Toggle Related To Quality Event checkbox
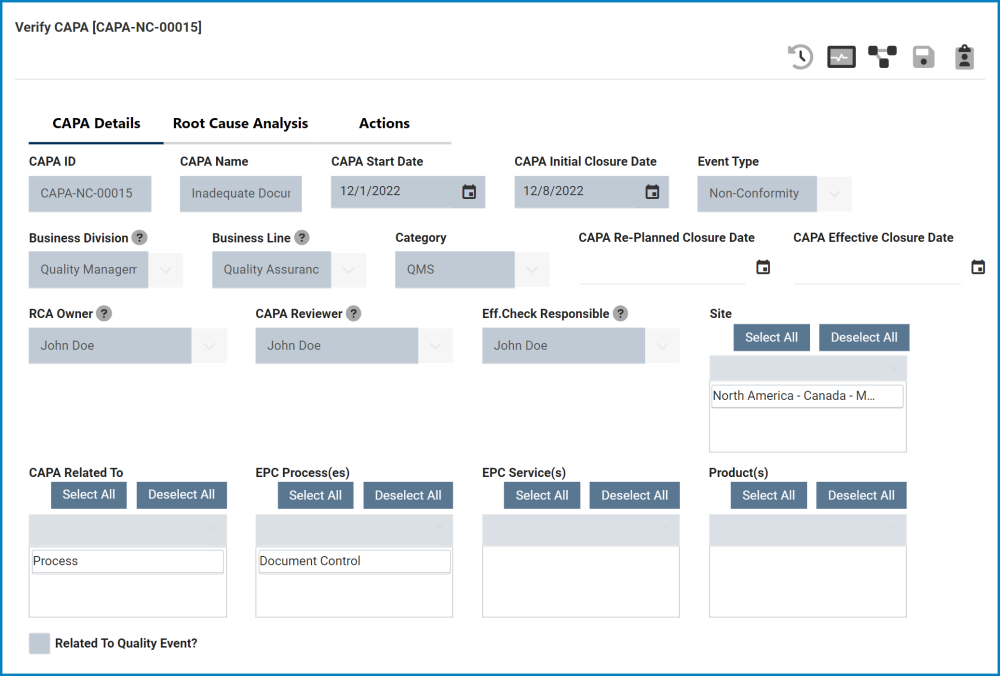This screenshot has width=1000, height=676. (x=40, y=643)
